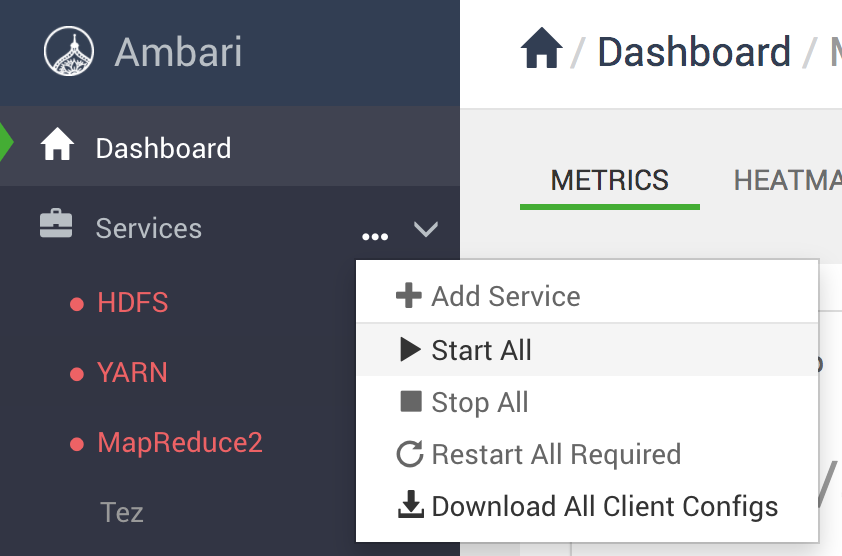
Task: Click the square stop icon for Stop All
Action: click(x=411, y=401)
